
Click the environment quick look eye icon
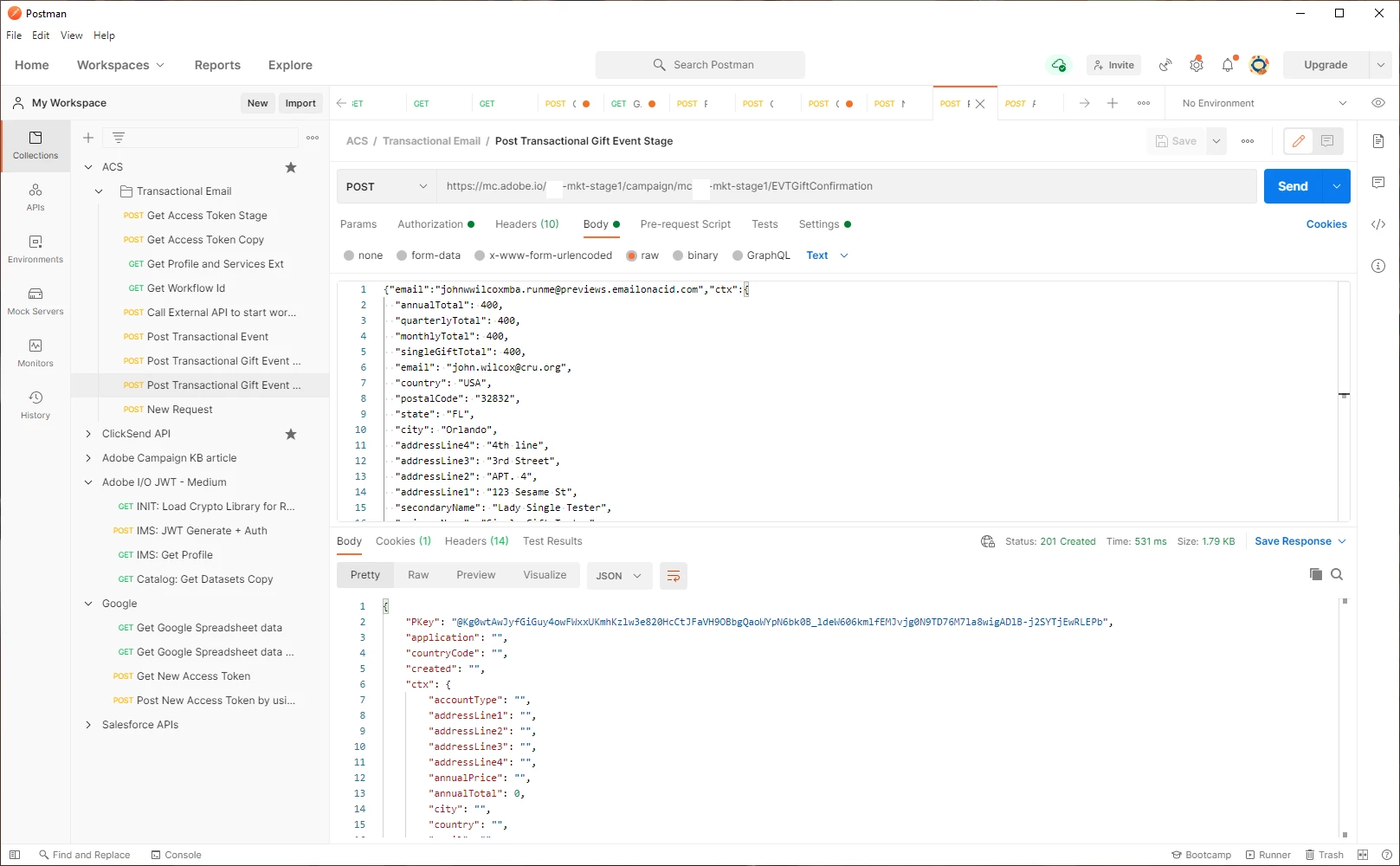(x=1378, y=103)
